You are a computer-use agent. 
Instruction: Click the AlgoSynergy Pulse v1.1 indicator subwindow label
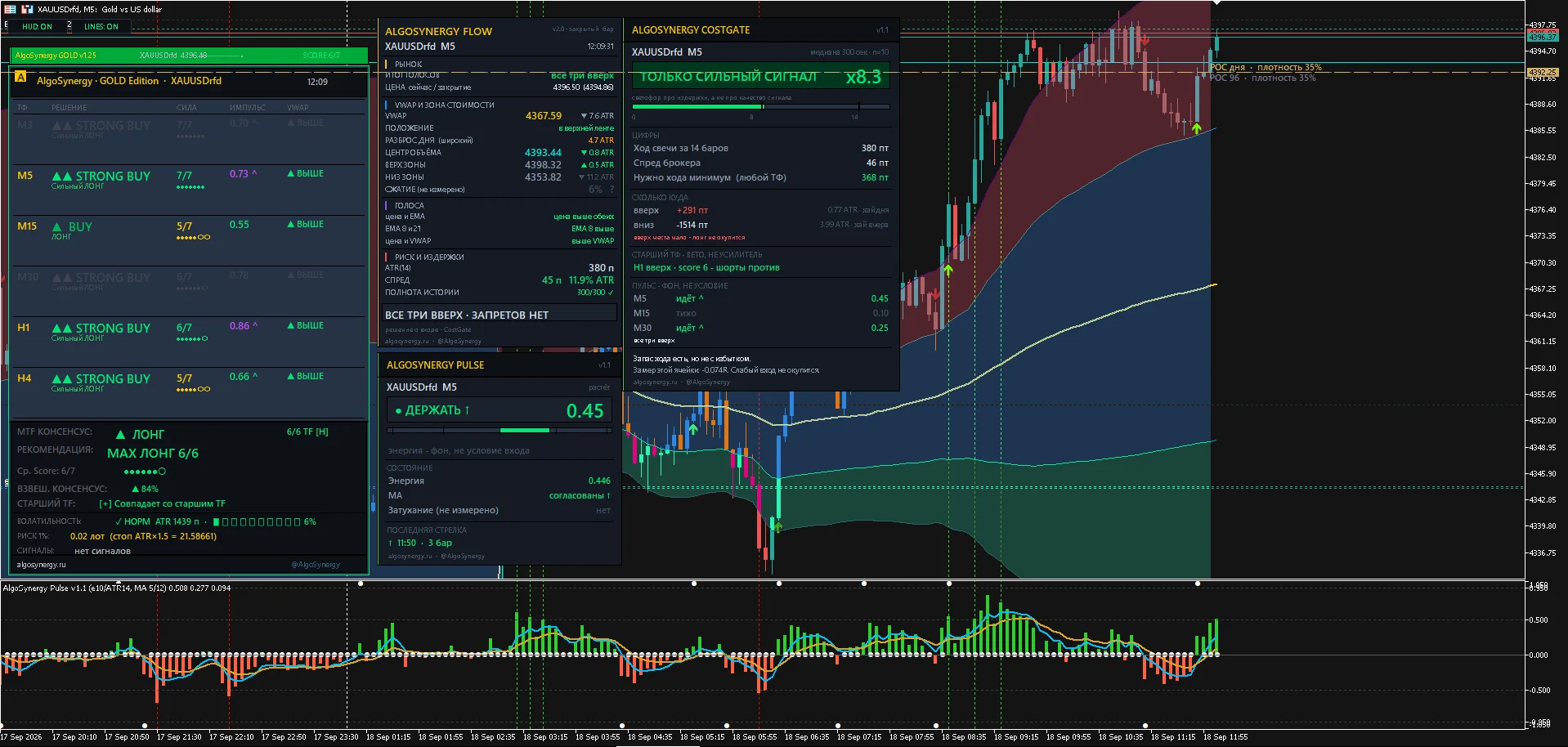click(117, 588)
